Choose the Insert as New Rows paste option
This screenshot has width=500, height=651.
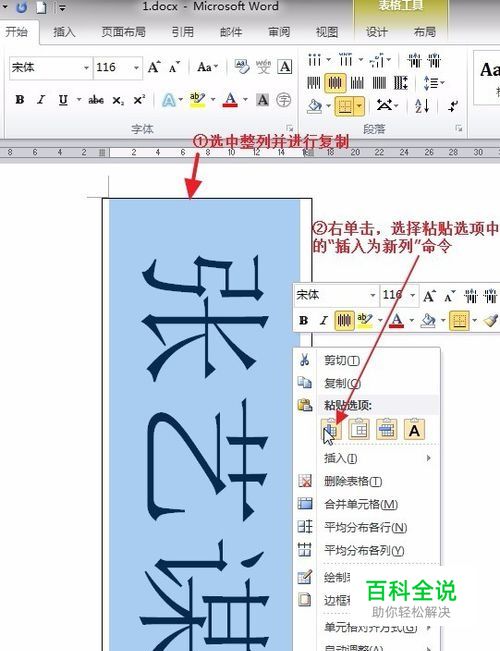387,429
